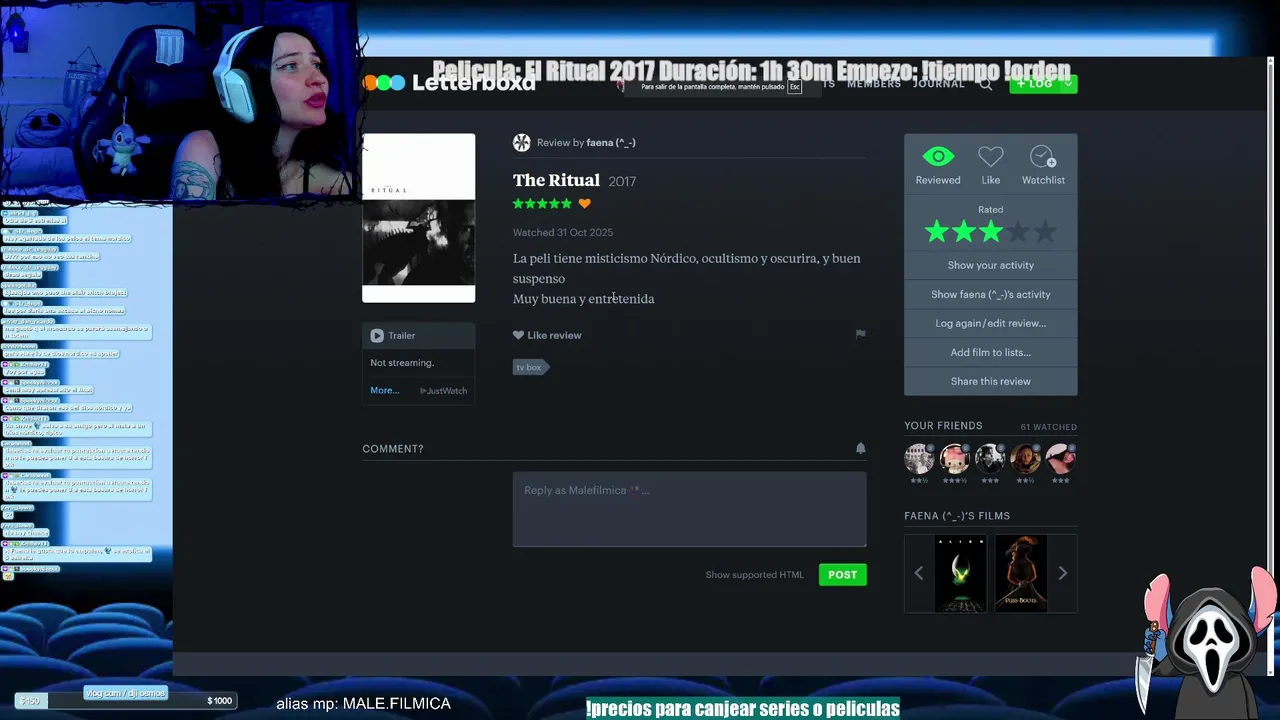Click the 'More...' streaming link

[x=385, y=390]
